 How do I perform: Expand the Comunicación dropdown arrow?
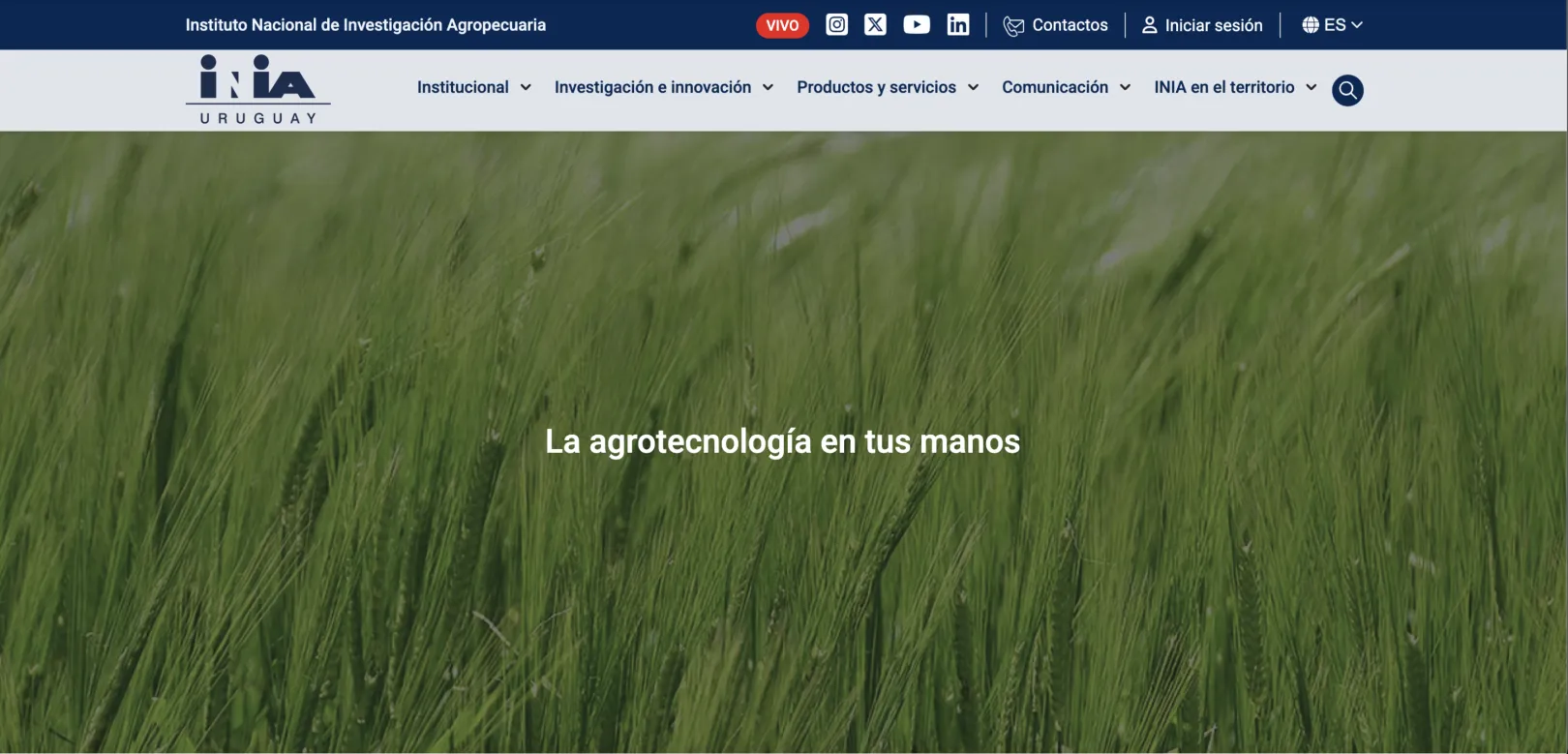[1125, 87]
